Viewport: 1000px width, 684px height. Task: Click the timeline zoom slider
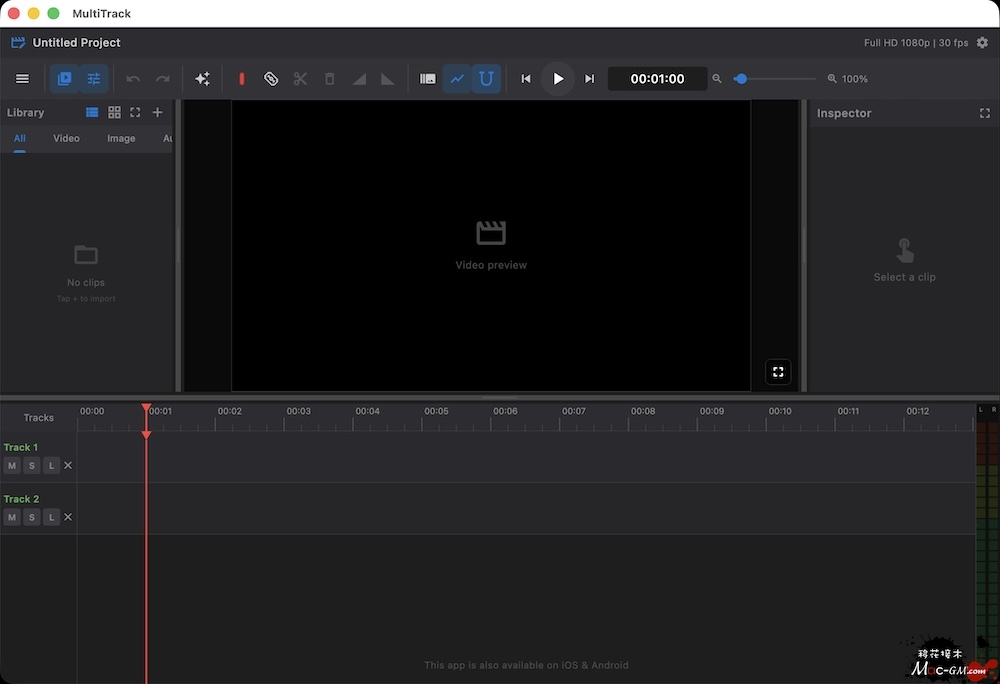(775, 79)
